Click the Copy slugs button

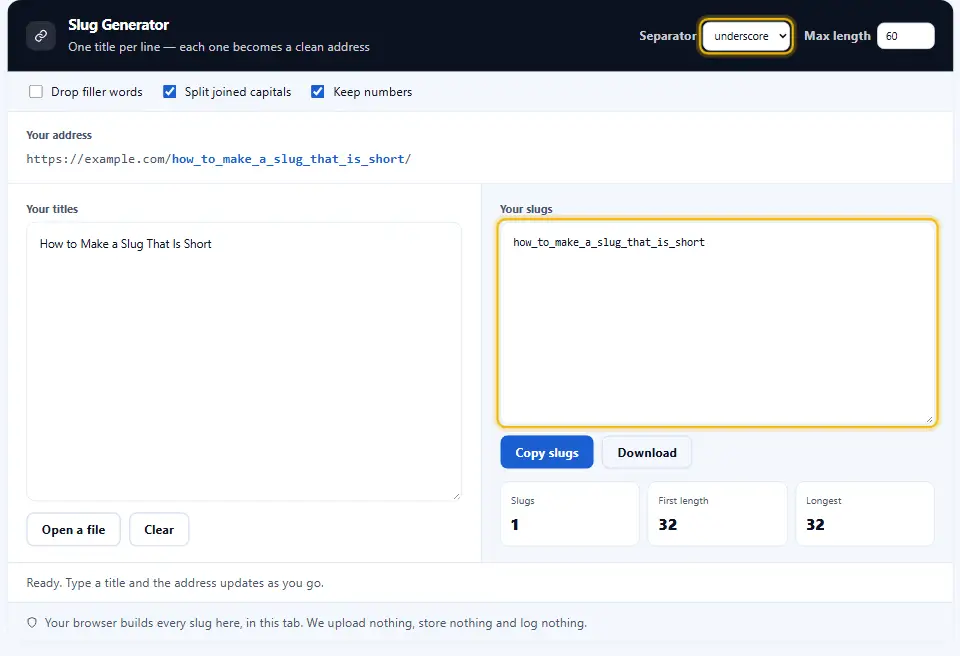click(547, 453)
